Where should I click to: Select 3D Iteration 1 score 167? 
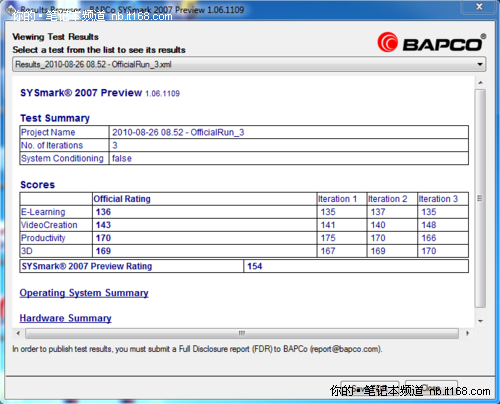click(x=328, y=251)
